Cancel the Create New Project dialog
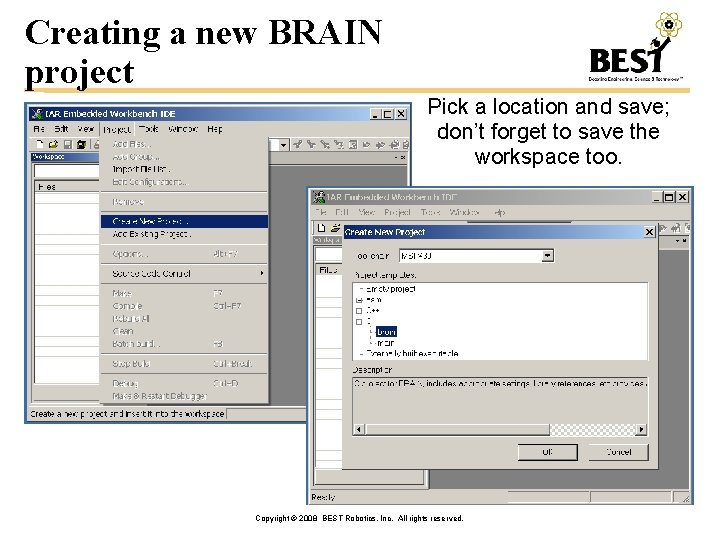 [619, 452]
